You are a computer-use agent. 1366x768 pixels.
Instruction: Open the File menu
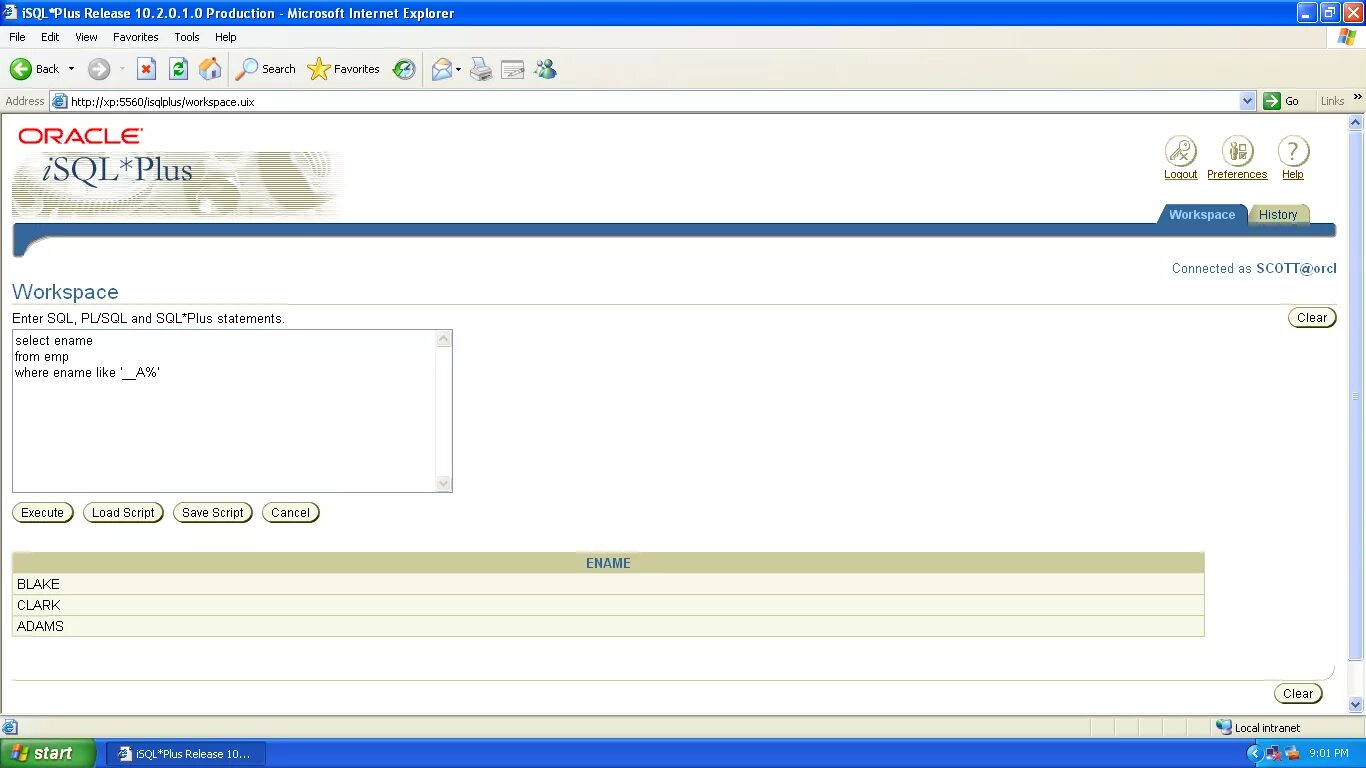(17, 37)
